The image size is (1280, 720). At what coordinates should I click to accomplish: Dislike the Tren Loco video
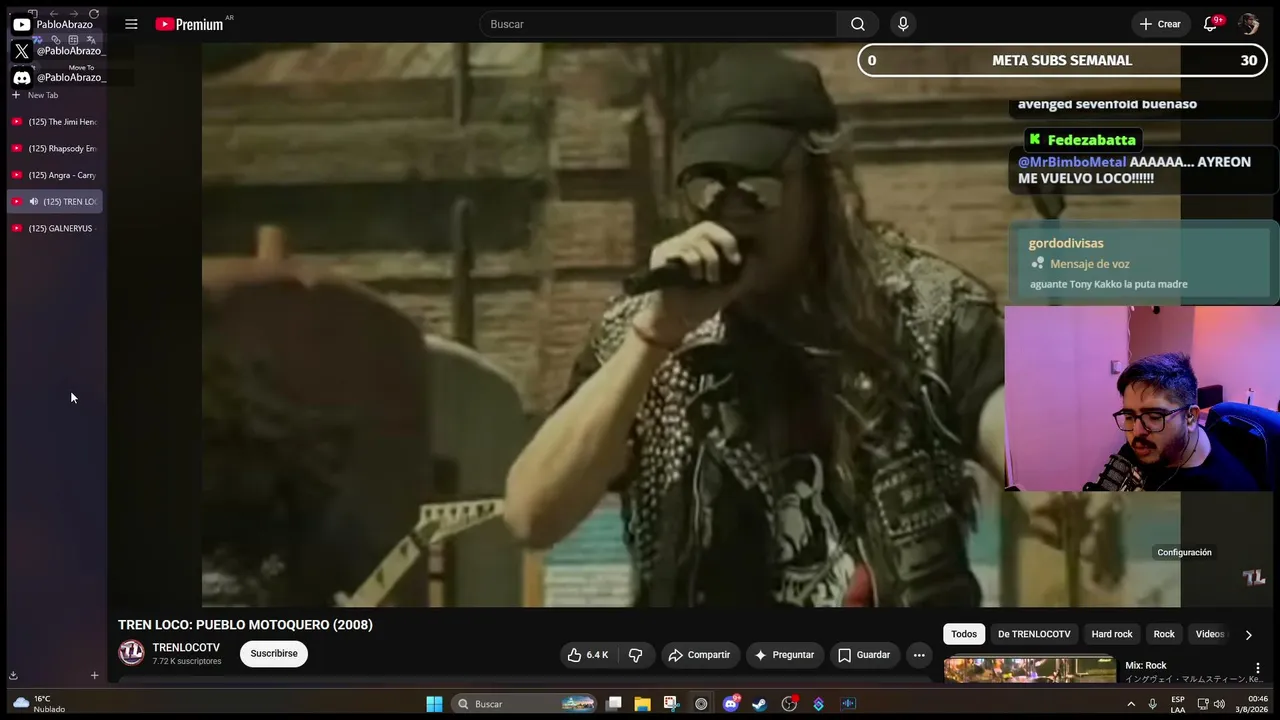click(x=636, y=655)
